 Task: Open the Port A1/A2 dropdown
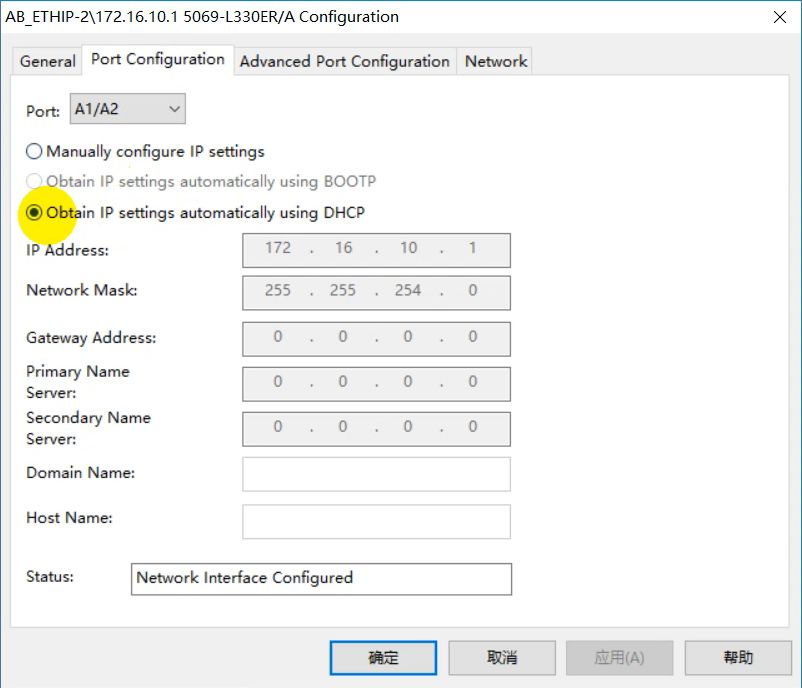pyautogui.click(x=127, y=108)
